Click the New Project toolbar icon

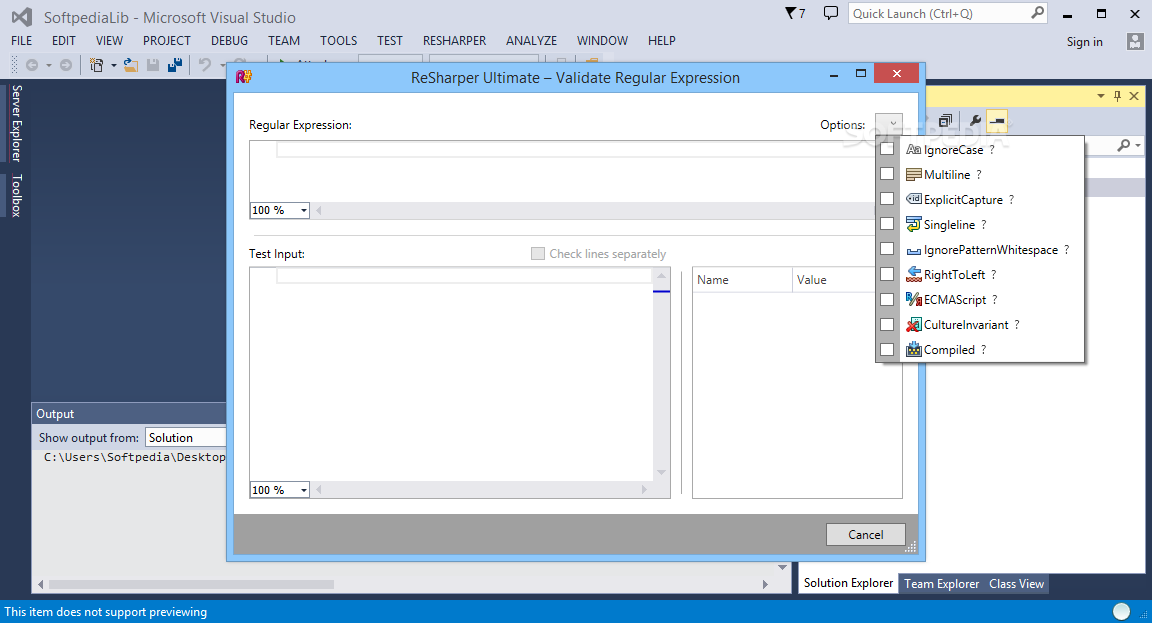96,65
